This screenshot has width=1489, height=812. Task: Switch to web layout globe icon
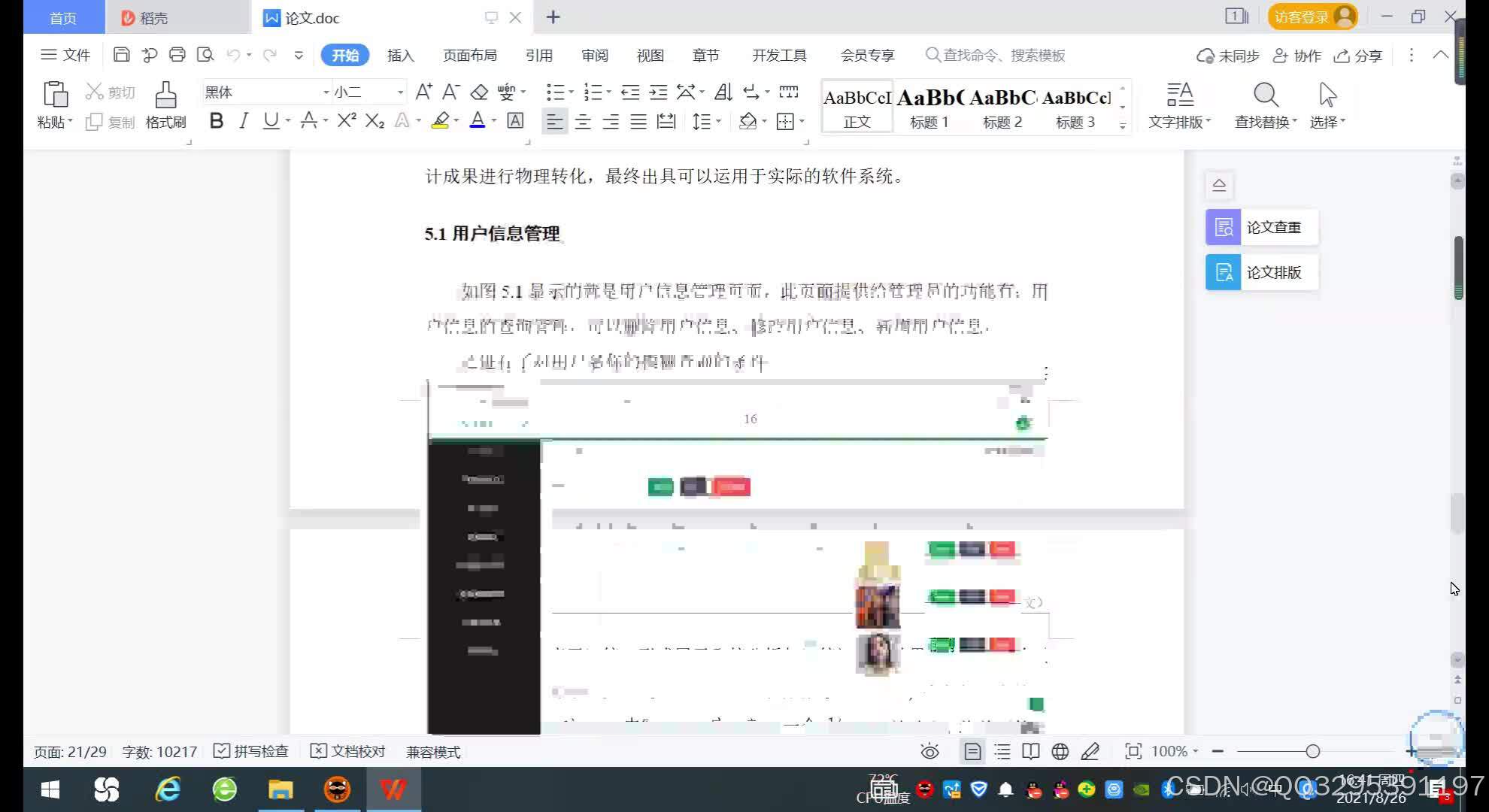[x=1060, y=751]
